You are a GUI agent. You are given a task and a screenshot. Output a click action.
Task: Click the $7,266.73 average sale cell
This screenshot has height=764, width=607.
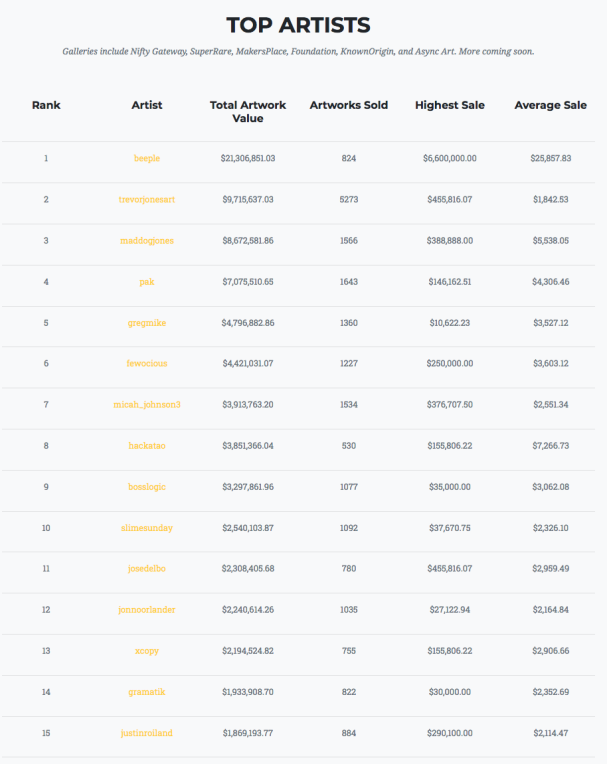point(550,445)
